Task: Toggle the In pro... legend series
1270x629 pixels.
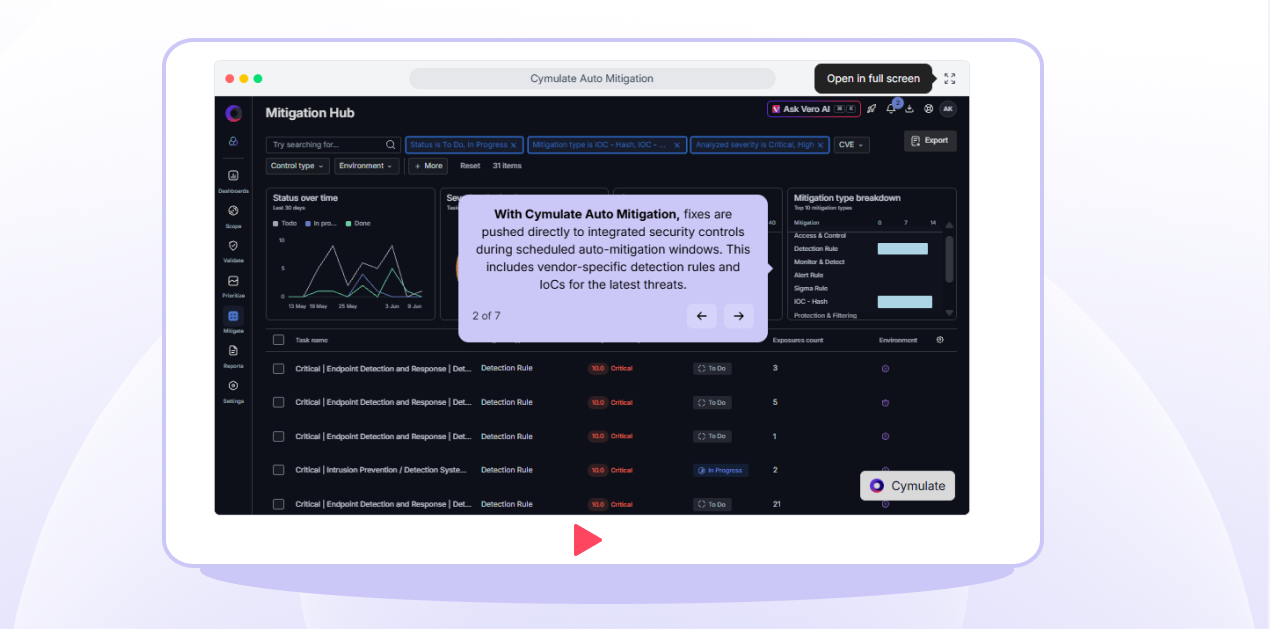Action: tap(322, 223)
